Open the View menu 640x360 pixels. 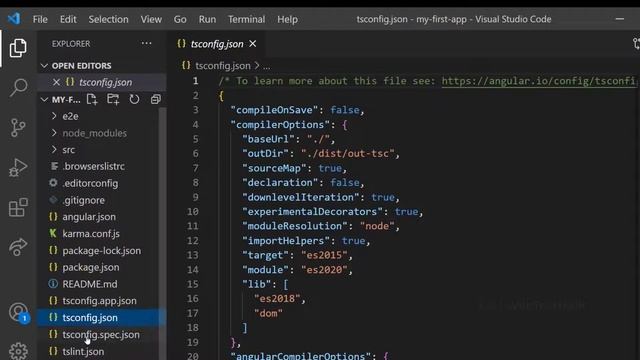click(x=151, y=19)
